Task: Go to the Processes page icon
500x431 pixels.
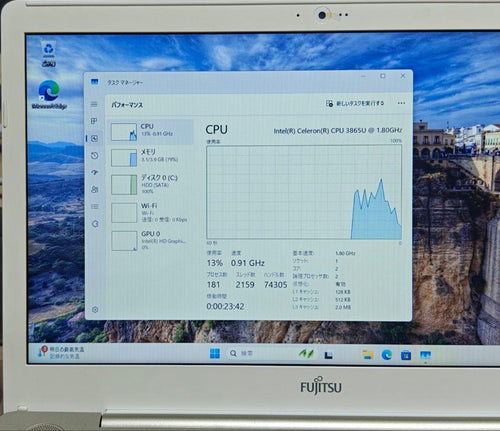Action: (x=94, y=121)
